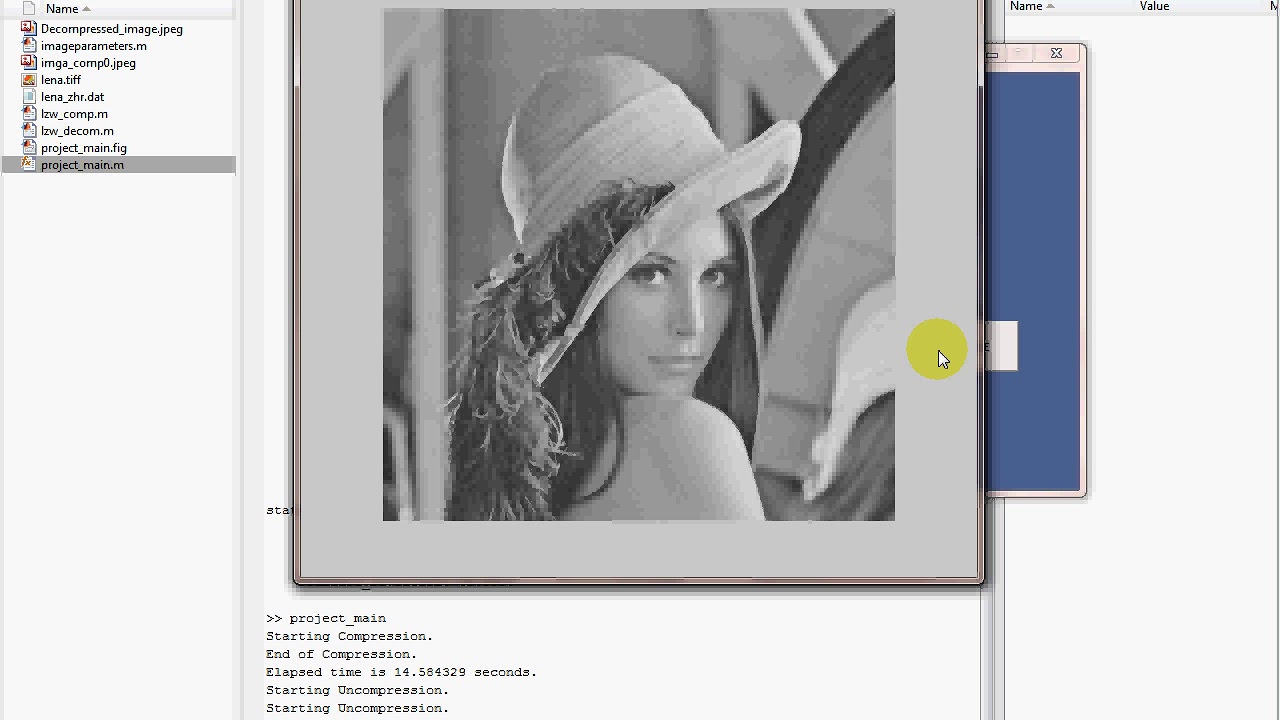Click project_main.m script icon
1280x720 pixels.
tap(28, 165)
